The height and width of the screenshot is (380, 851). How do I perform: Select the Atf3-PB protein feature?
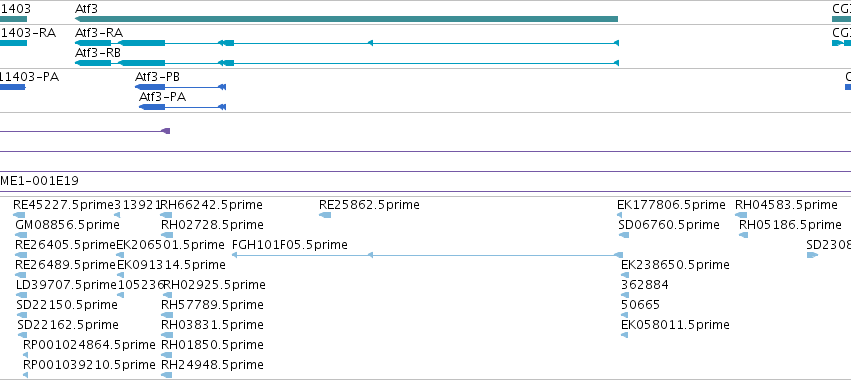click(x=180, y=87)
